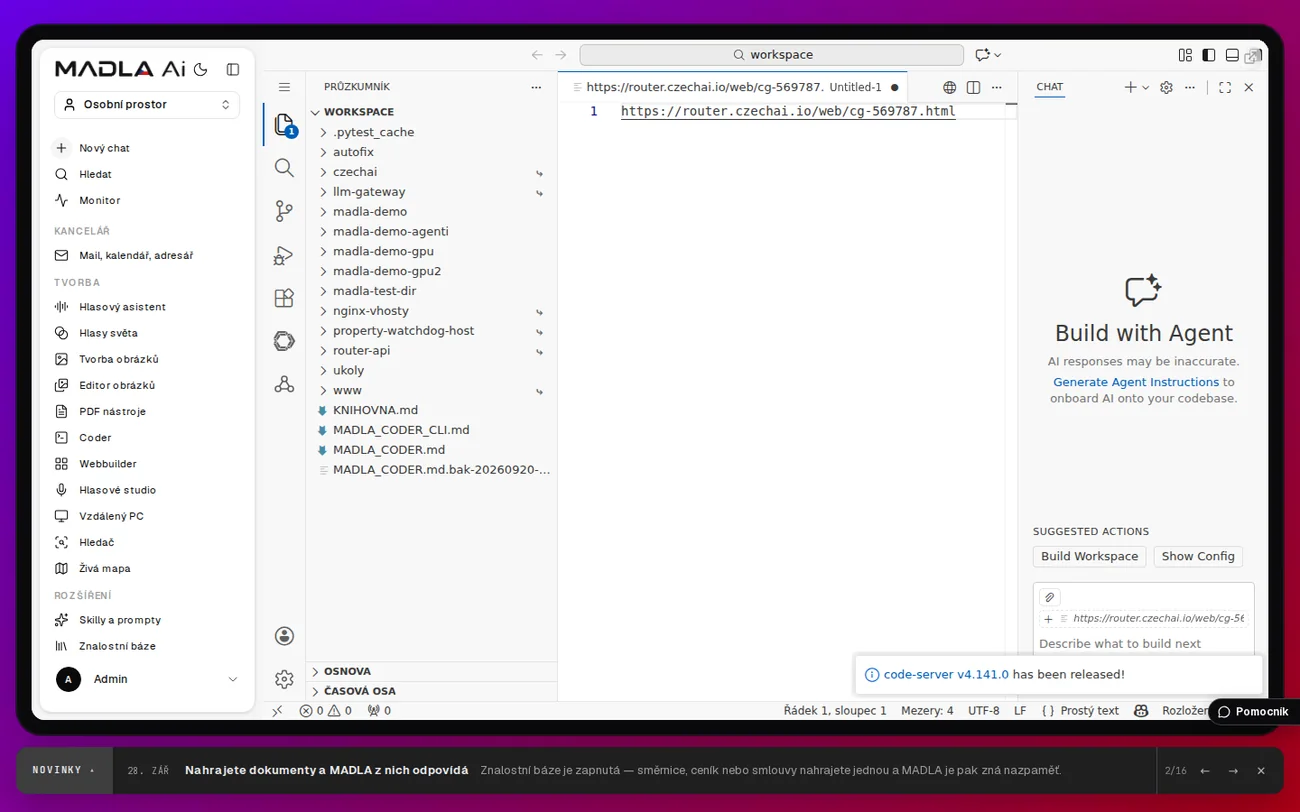Click the workspace command search box
The width and height of the screenshot is (1300, 812).
771,55
